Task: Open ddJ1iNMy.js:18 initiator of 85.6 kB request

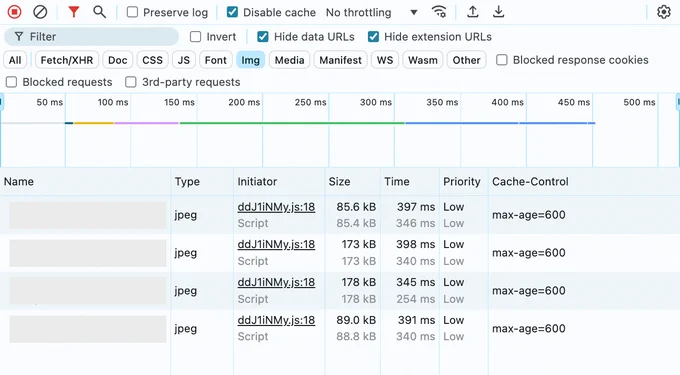Action: point(276,207)
